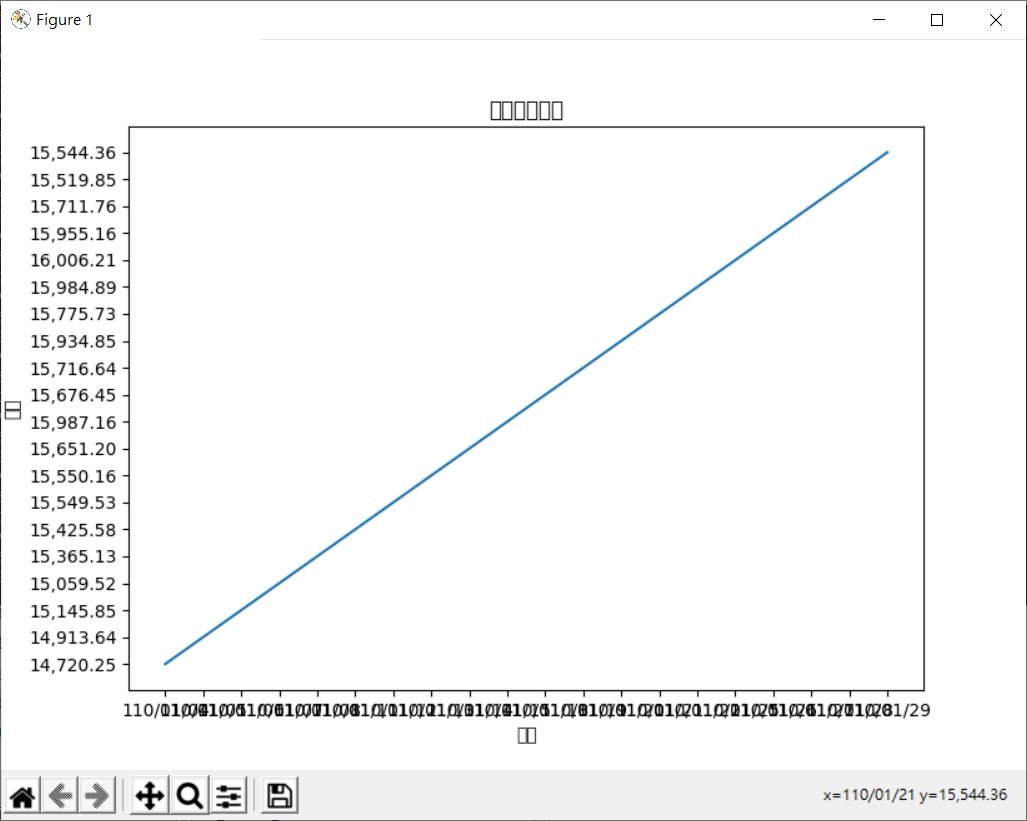Click the y-axis label 15,059.52

73,584
